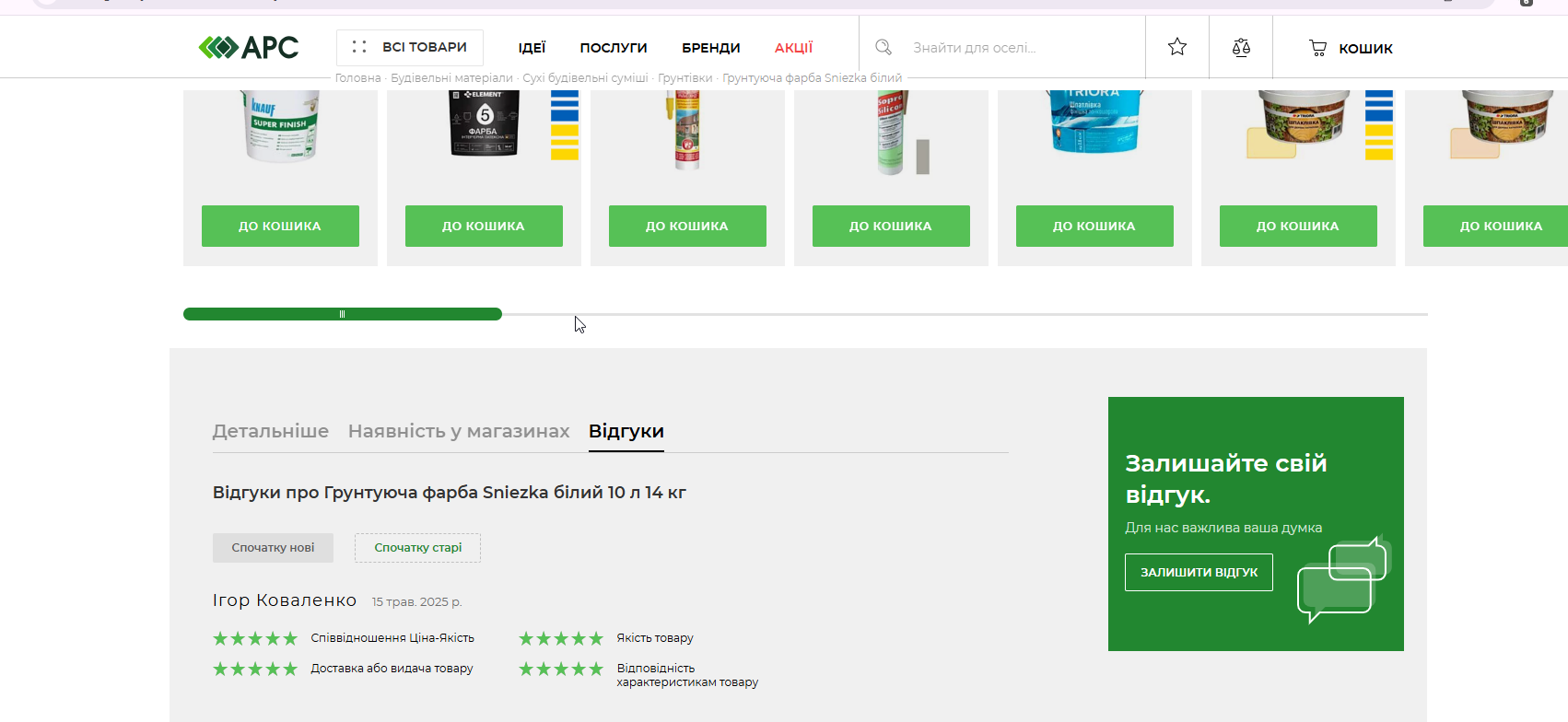Go to Ґрунтівки breadcrumb

coord(685,78)
